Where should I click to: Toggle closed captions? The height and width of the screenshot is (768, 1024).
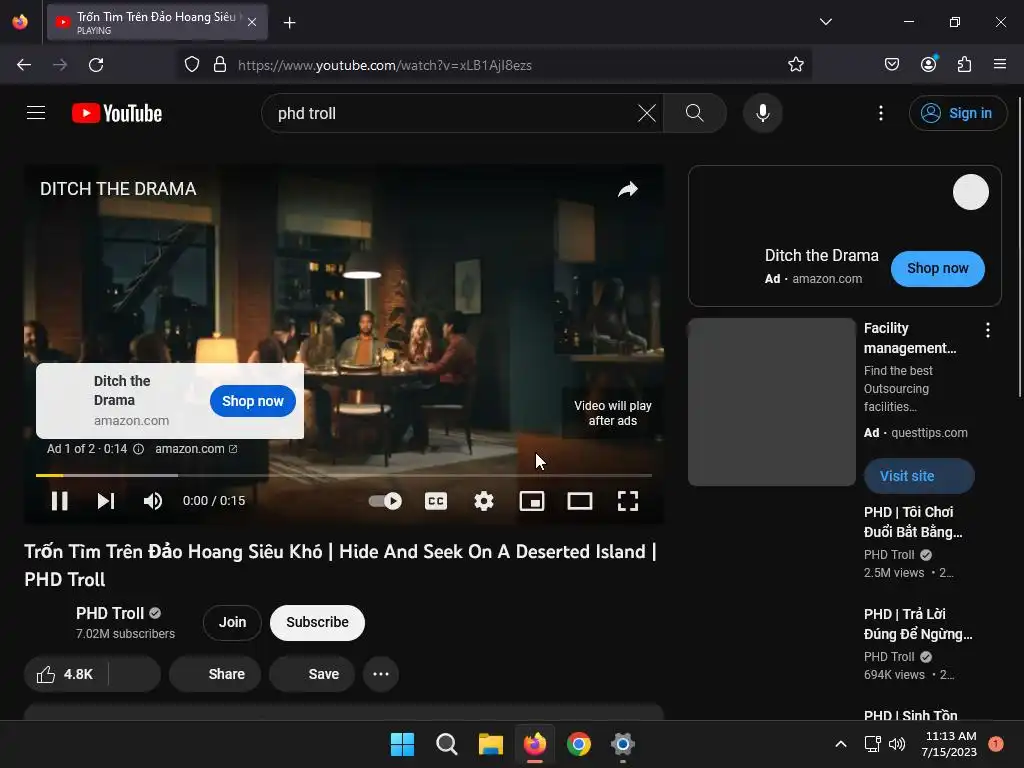click(436, 501)
